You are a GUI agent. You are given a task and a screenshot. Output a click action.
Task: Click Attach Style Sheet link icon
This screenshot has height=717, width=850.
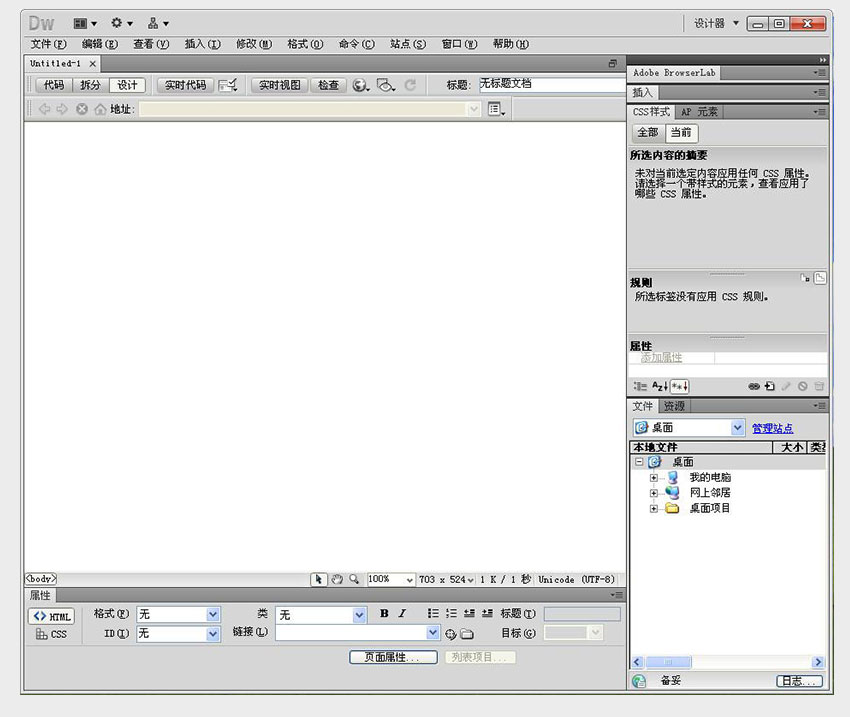click(x=754, y=386)
